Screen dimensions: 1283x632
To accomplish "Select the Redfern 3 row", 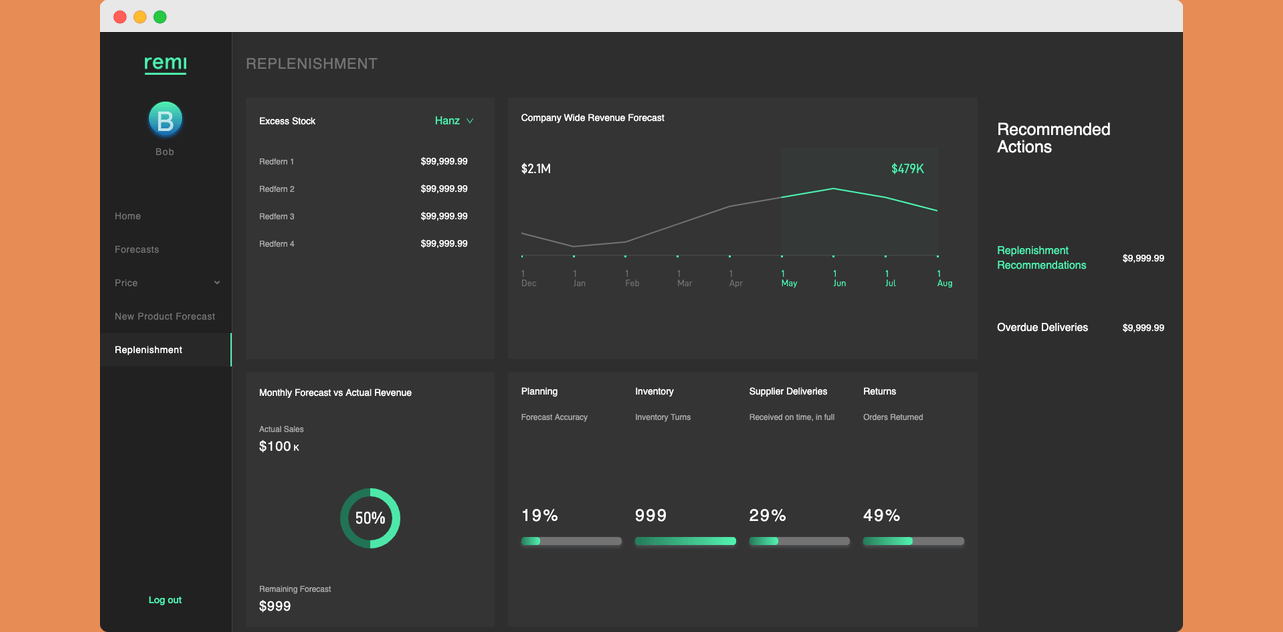I will tap(363, 217).
